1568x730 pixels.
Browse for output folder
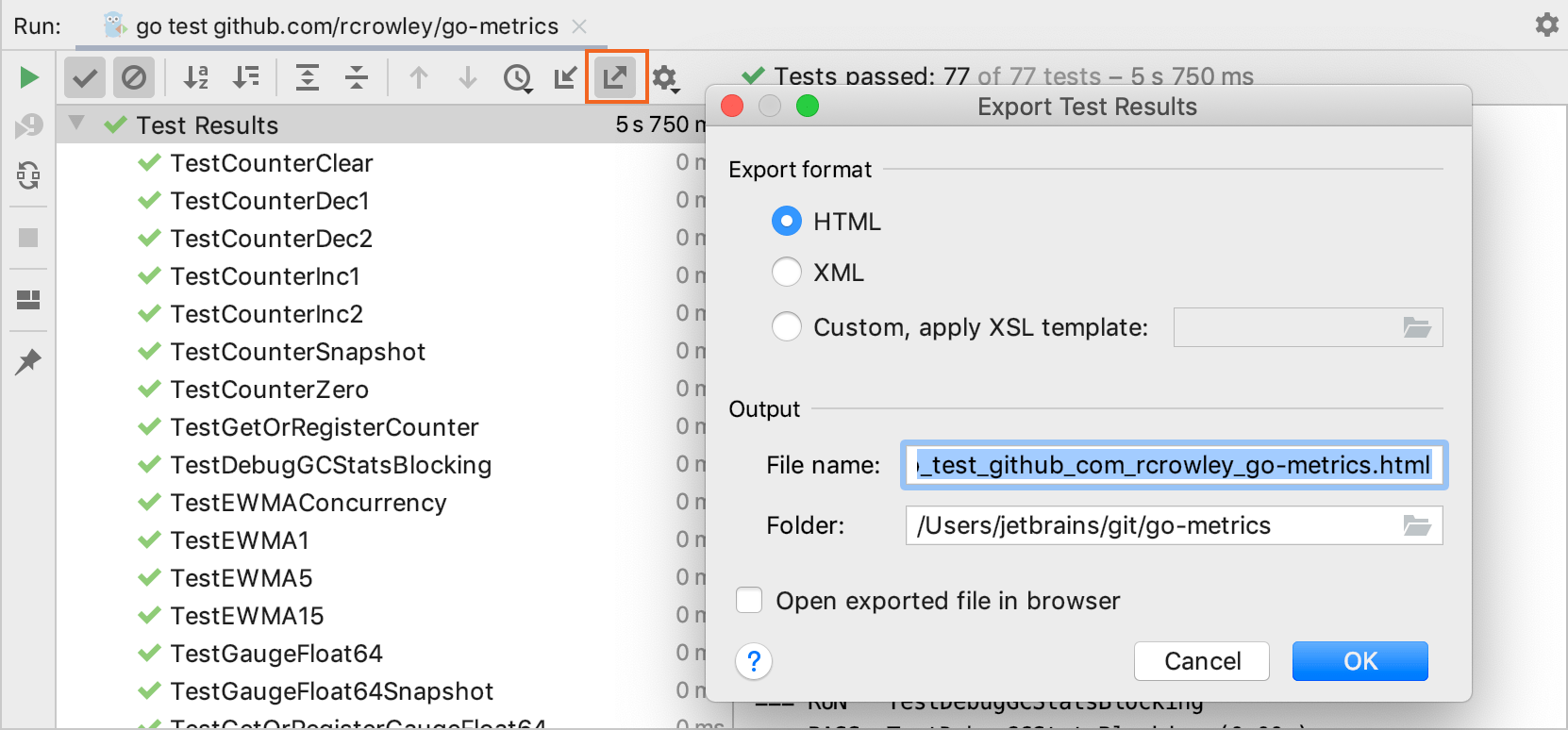tap(1417, 525)
